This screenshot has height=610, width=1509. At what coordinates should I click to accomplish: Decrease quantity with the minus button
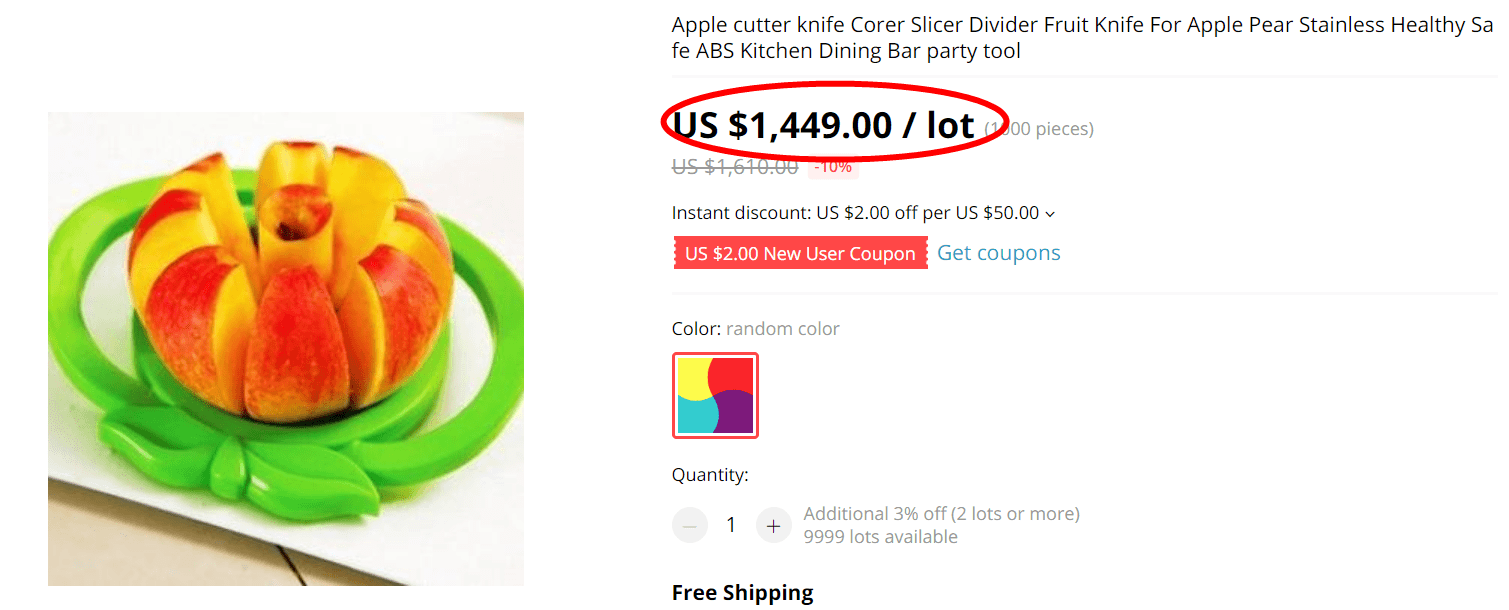point(689,525)
